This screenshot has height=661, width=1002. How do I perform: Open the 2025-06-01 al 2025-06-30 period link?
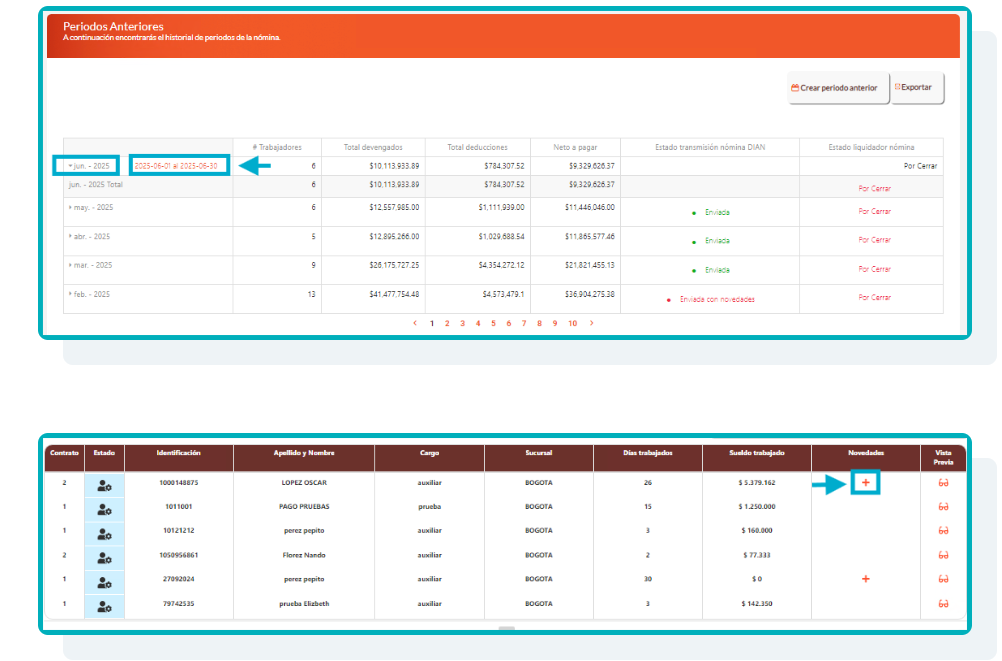coord(176,166)
